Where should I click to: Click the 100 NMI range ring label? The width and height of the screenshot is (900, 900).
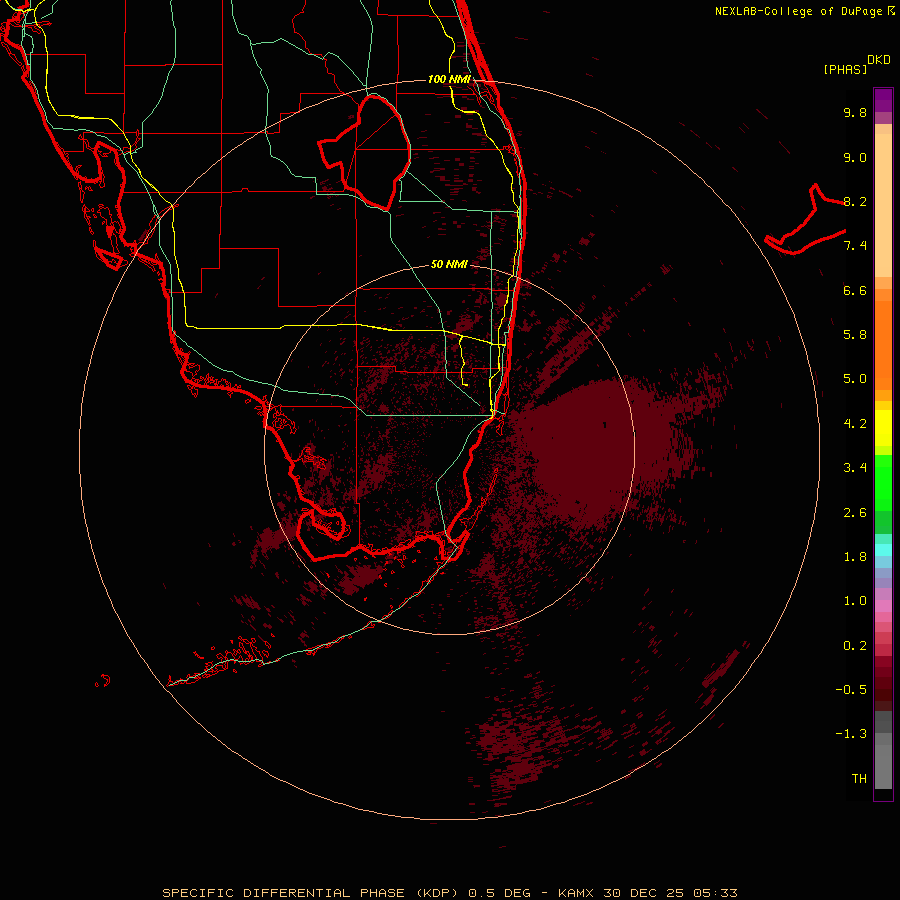pyautogui.click(x=449, y=79)
